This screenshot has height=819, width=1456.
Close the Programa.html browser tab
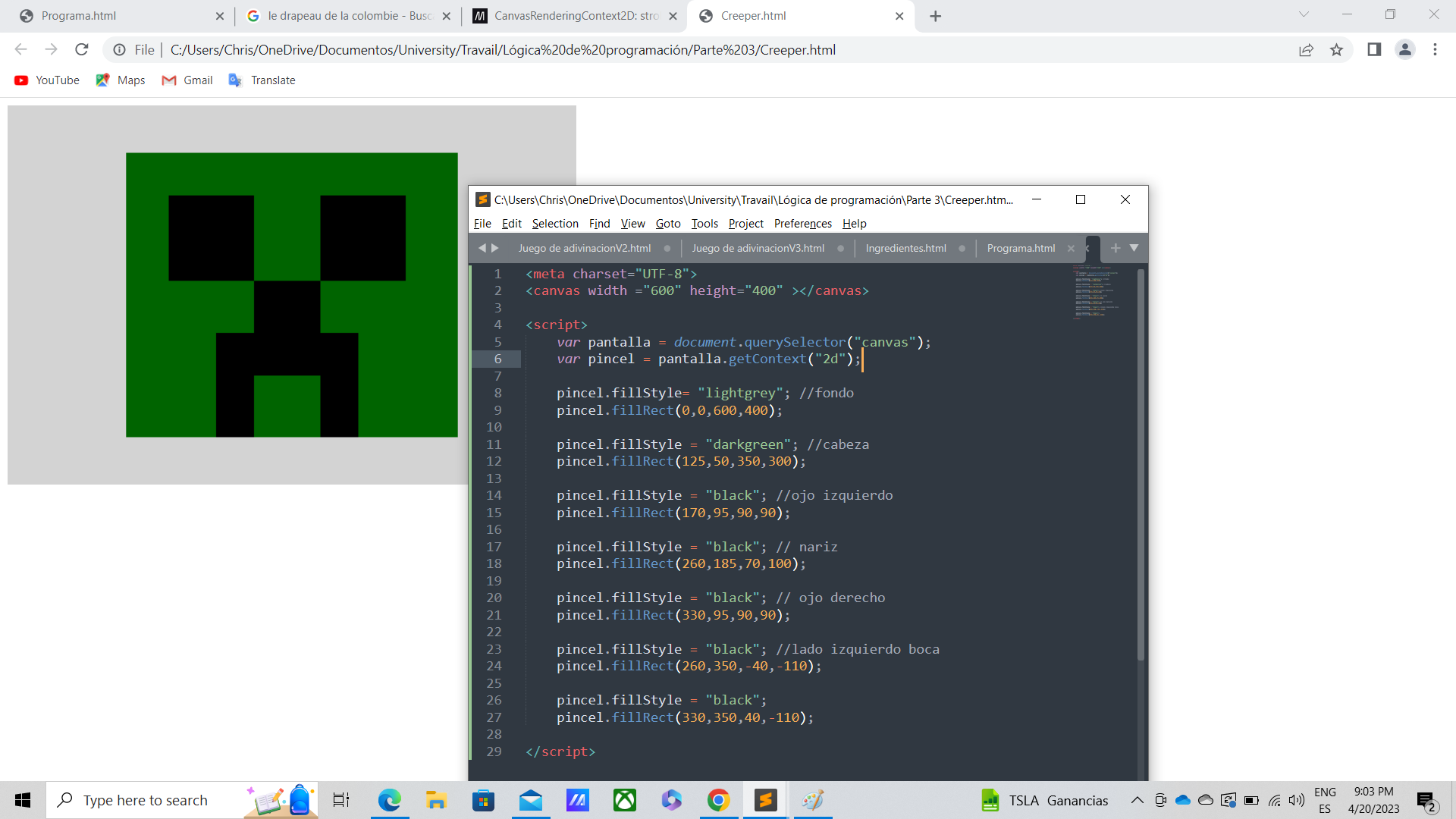pyautogui.click(x=220, y=16)
